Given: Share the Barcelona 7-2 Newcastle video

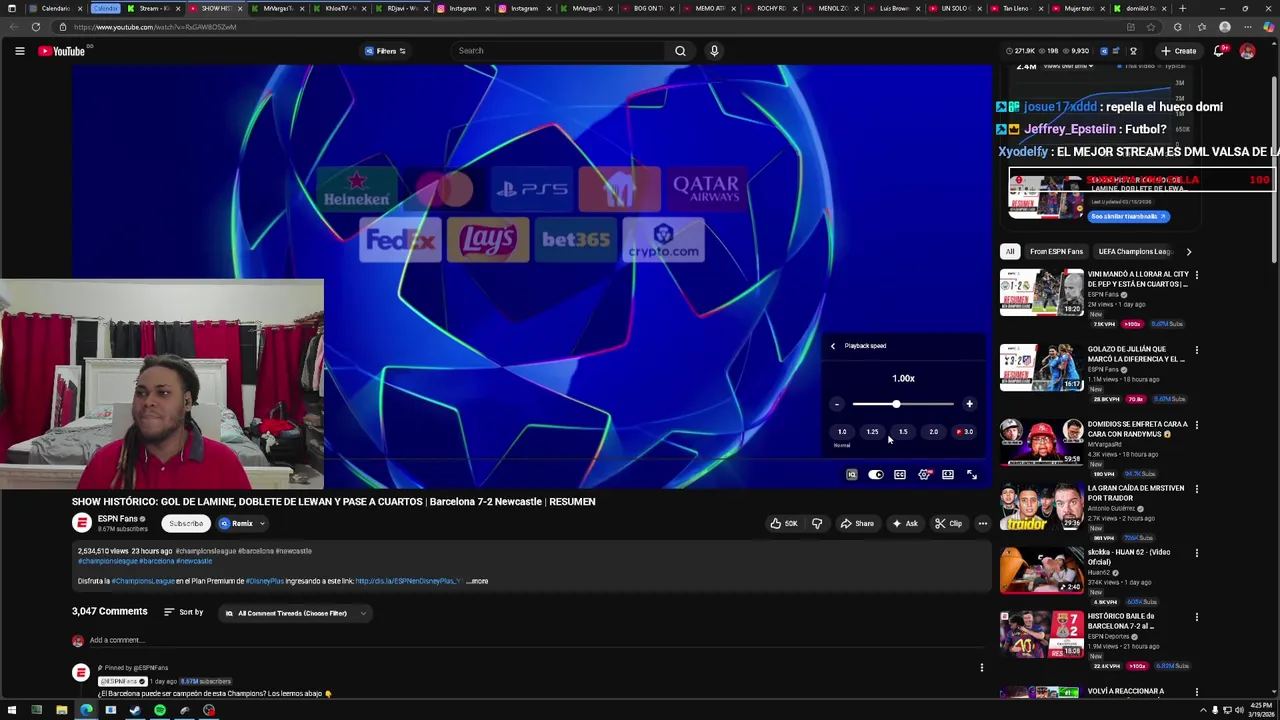Looking at the screenshot, I should coord(857,523).
